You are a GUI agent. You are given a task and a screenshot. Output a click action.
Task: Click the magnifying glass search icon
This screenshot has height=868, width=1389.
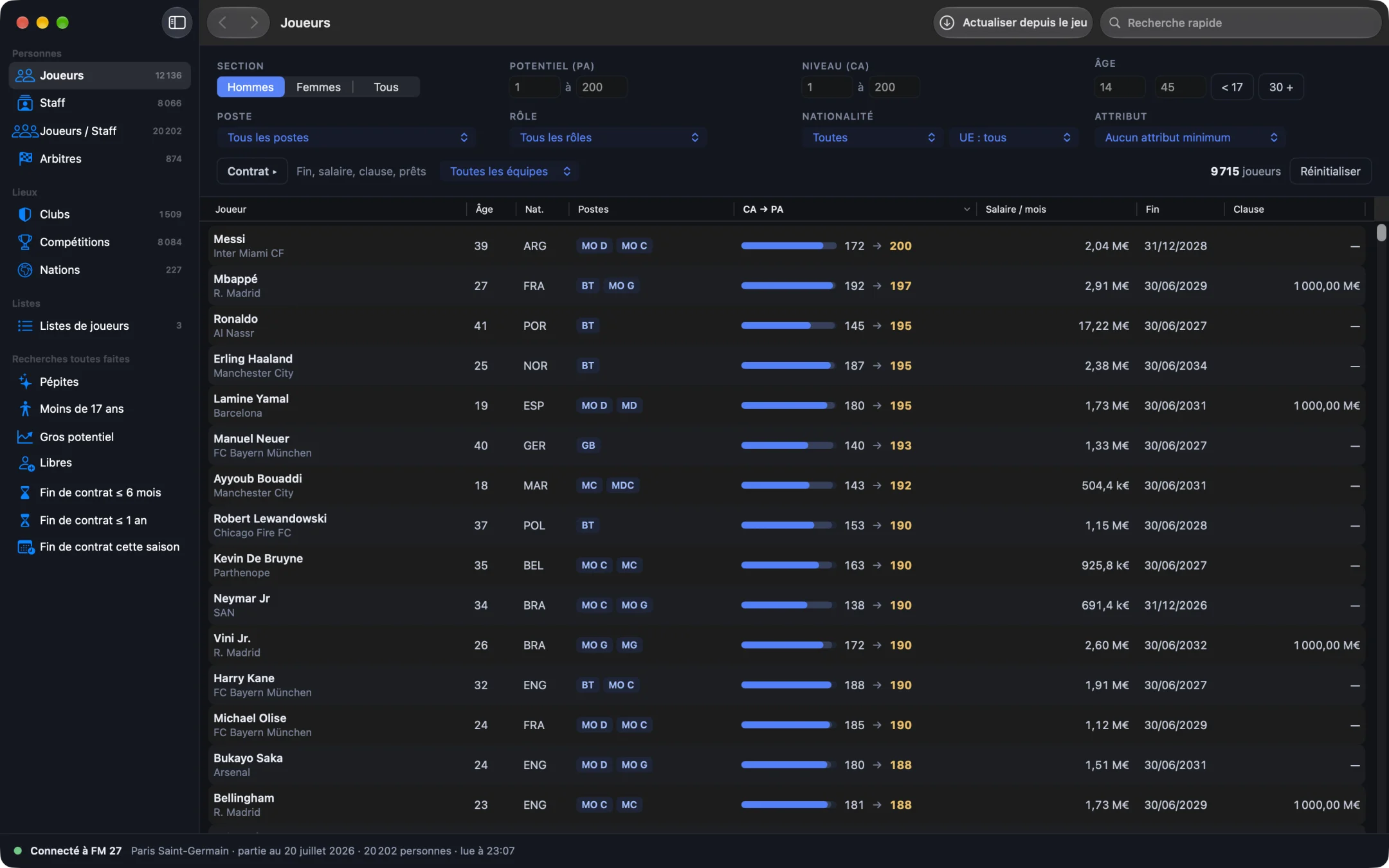coord(1115,23)
